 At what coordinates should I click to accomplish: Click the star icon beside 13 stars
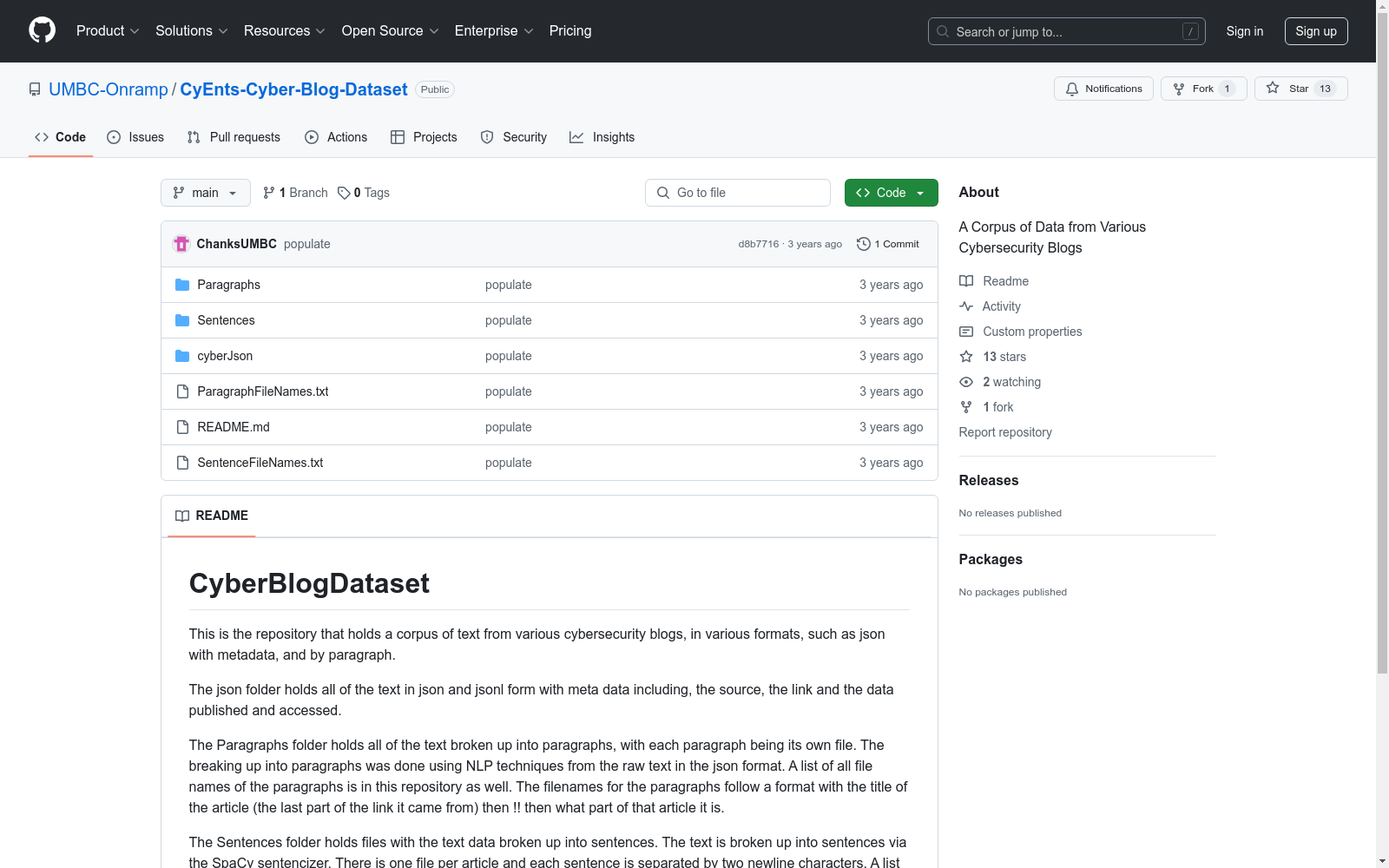[x=966, y=357]
